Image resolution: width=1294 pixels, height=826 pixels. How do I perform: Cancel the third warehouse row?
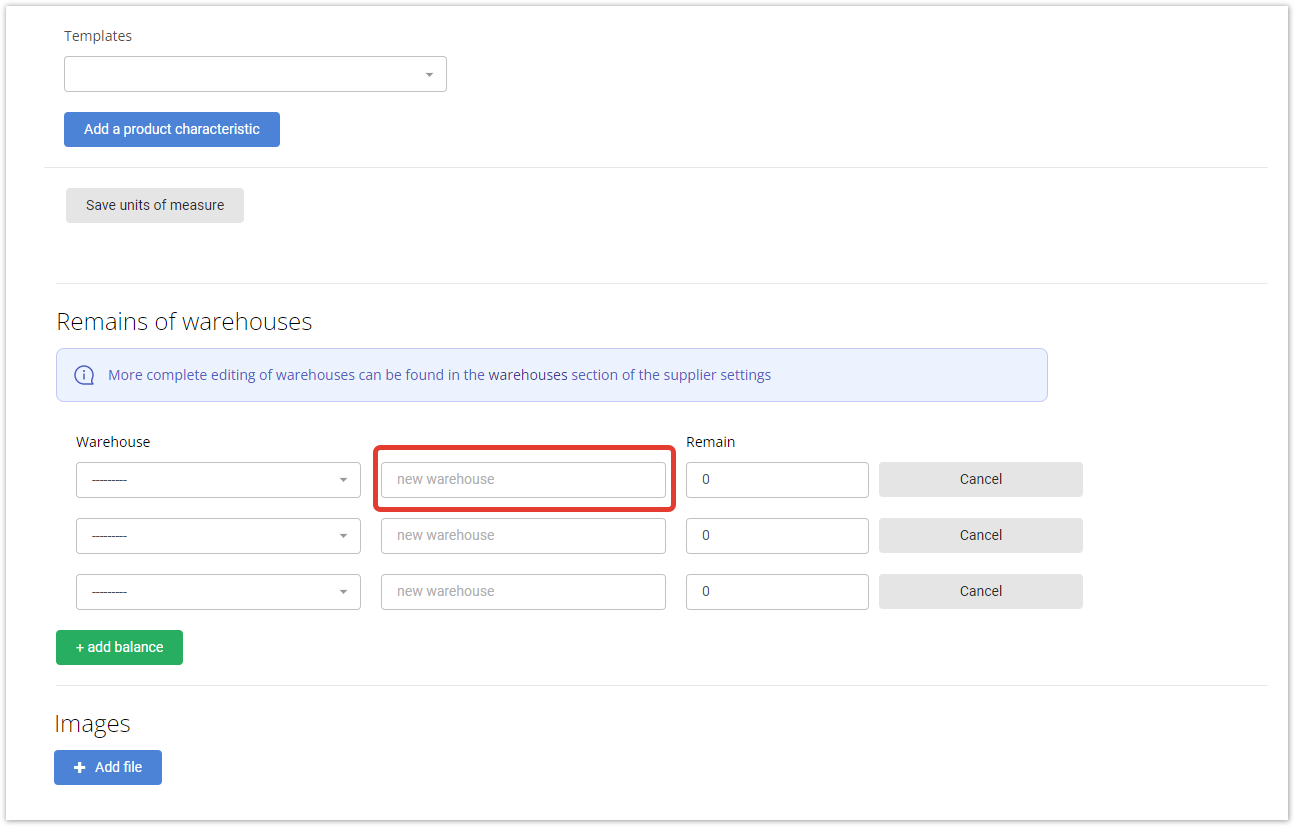981,591
